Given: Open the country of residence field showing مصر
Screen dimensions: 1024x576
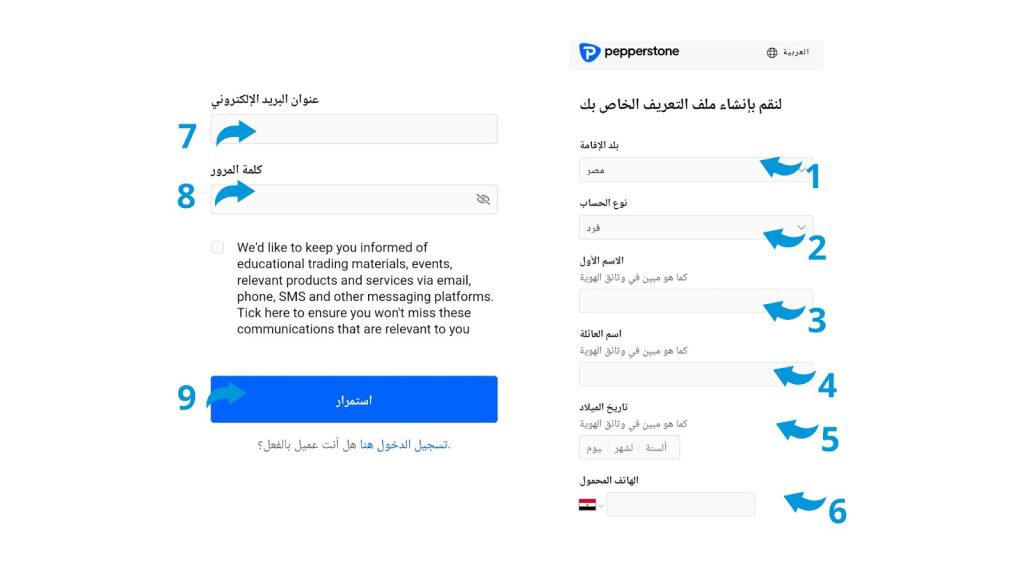Looking at the screenshot, I should click(665, 170).
